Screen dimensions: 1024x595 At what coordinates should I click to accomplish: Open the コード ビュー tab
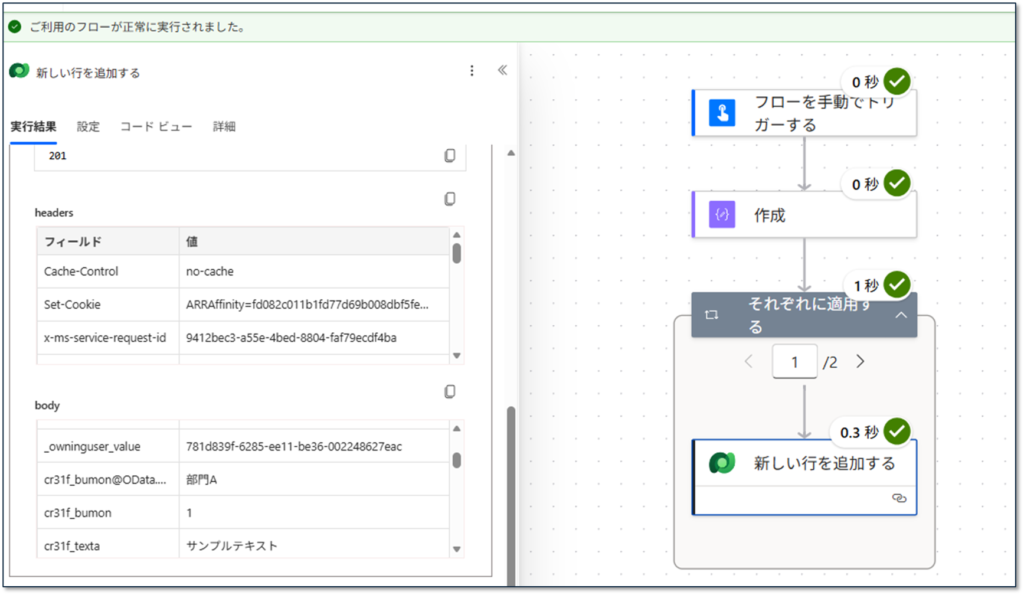[156, 127]
